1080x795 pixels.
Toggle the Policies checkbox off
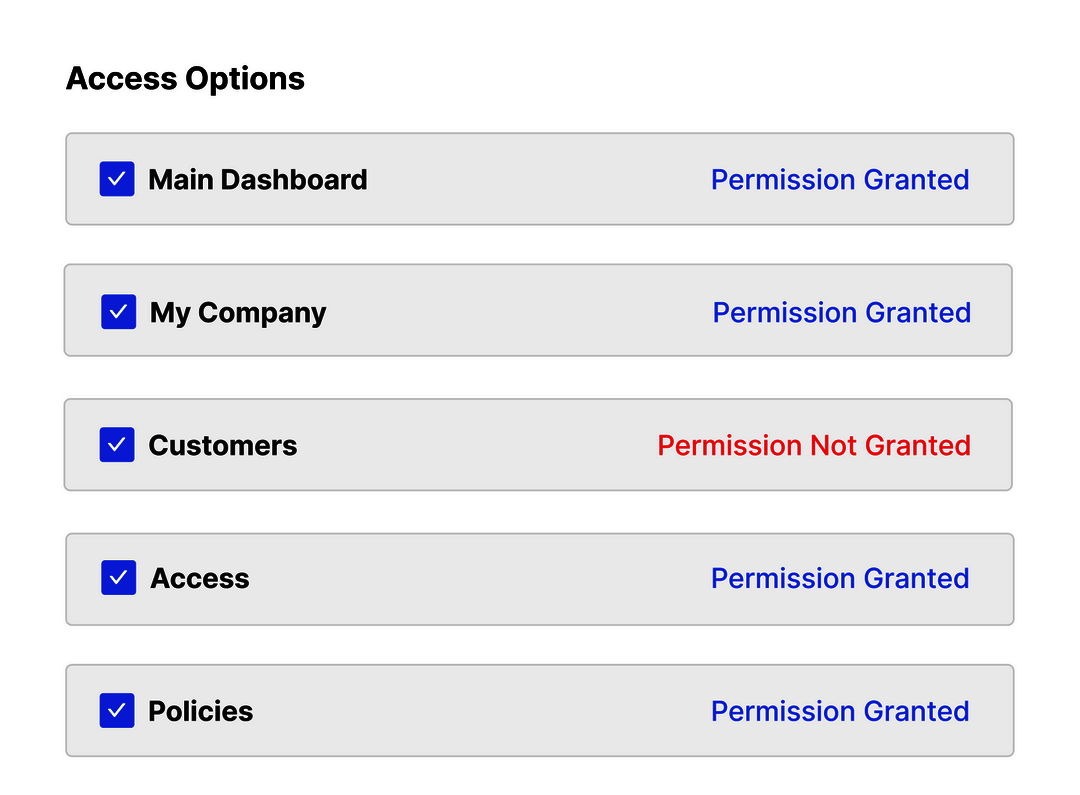[117, 711]
